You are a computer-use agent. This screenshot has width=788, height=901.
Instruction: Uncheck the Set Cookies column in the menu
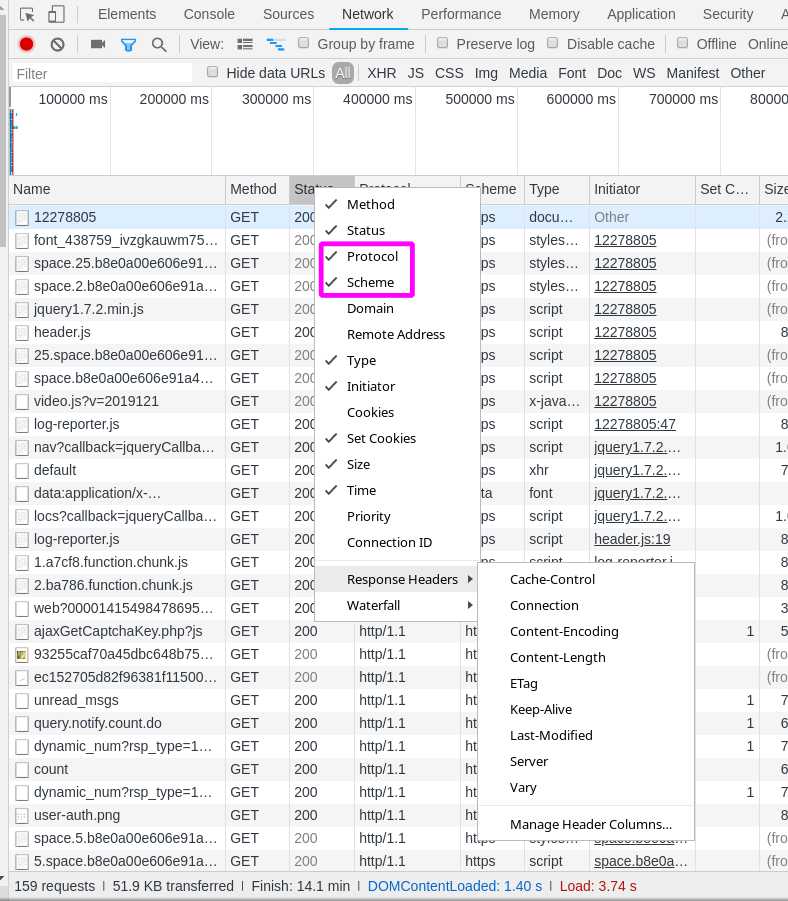pyautogui.click(x=398, y=438)
